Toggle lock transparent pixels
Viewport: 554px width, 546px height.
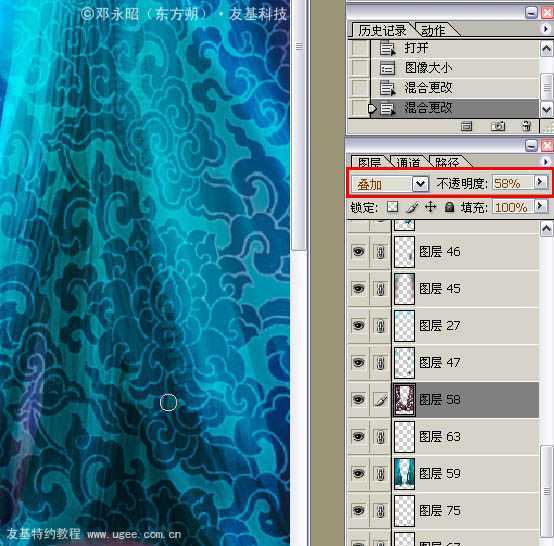point(392,207)
